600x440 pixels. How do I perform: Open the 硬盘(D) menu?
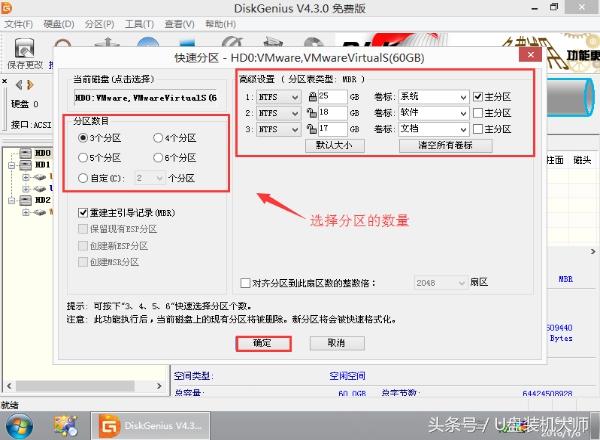59,24
